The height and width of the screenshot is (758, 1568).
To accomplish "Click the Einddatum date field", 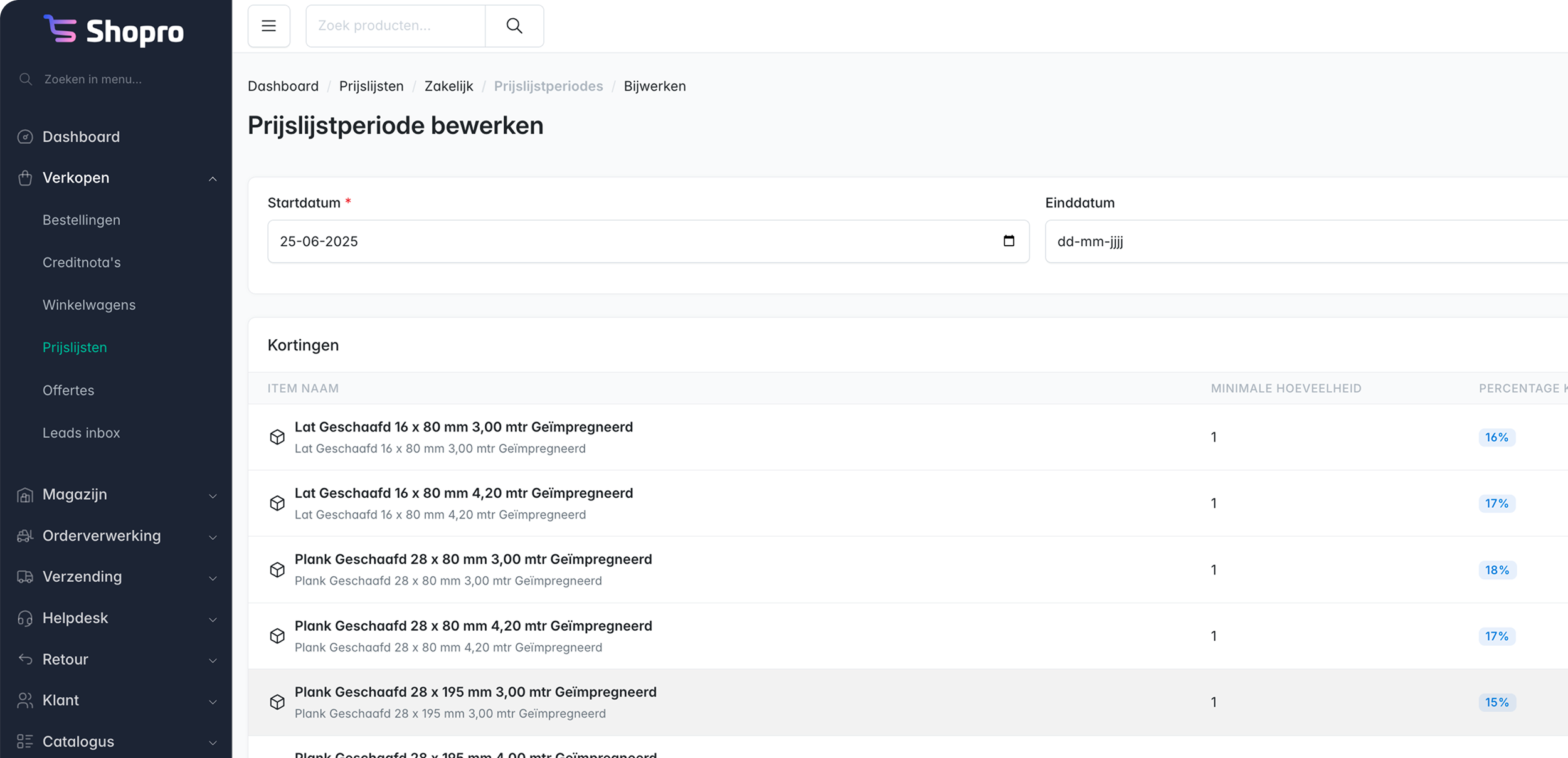I will [1305, 241].
